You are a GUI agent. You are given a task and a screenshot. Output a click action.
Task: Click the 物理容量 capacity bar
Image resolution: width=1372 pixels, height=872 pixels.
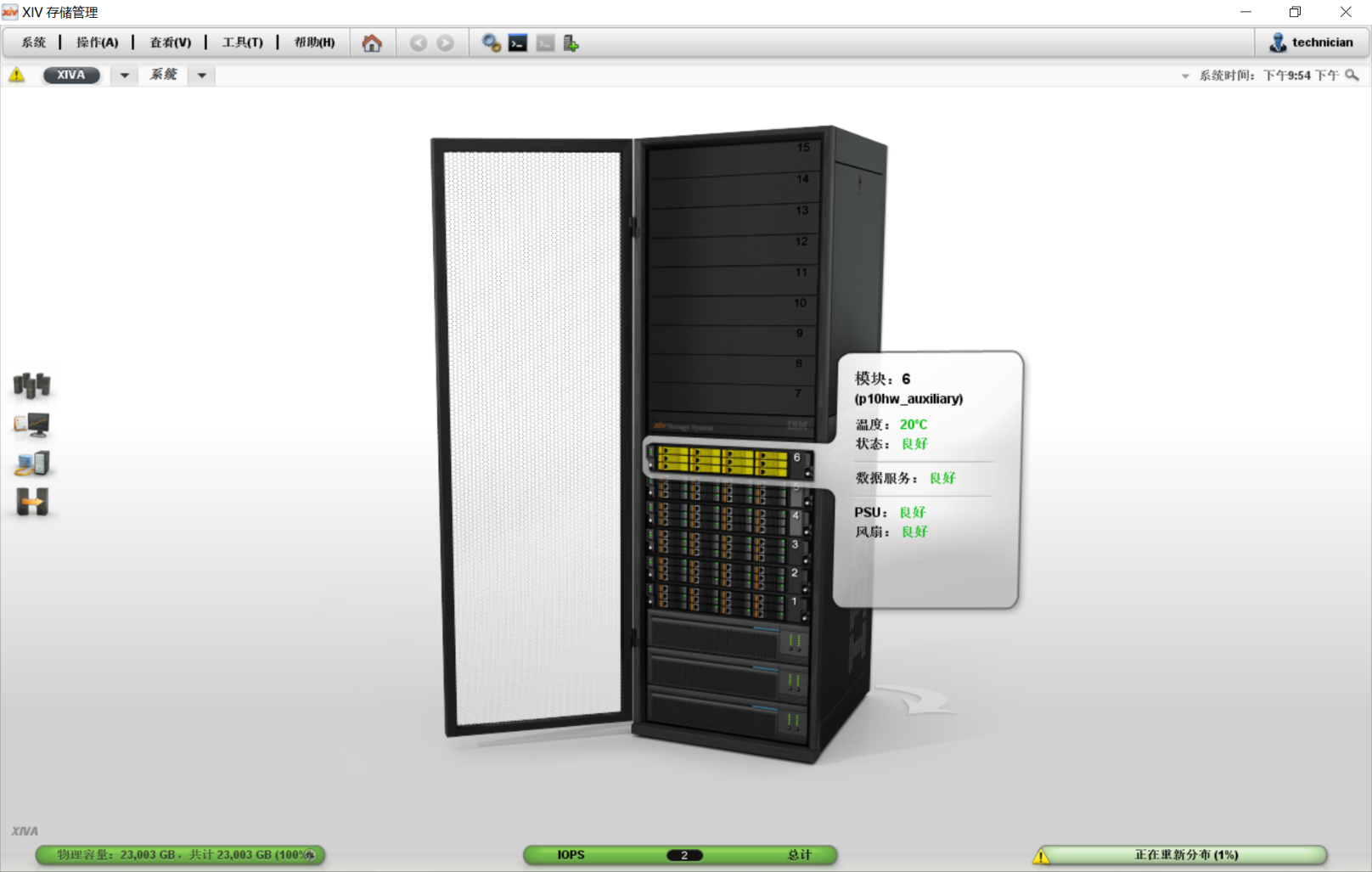pos(180,855)
